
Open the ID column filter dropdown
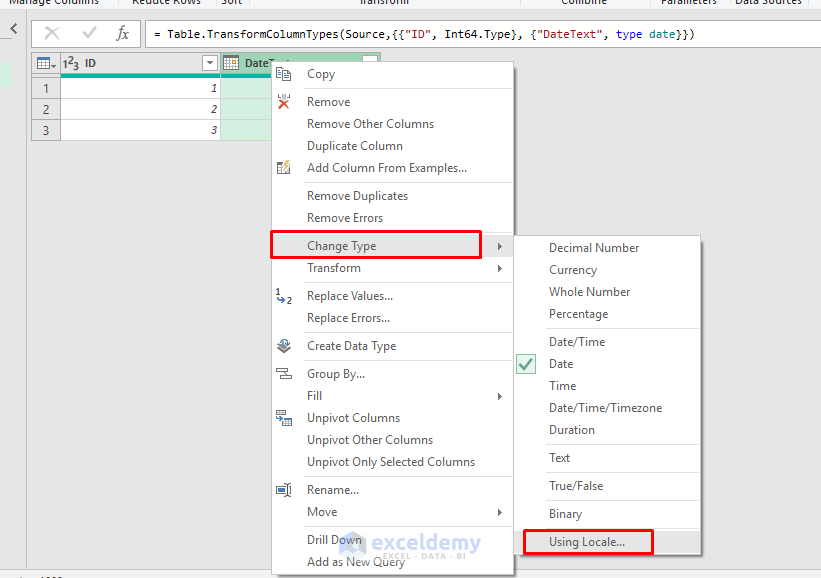(209, 63)
